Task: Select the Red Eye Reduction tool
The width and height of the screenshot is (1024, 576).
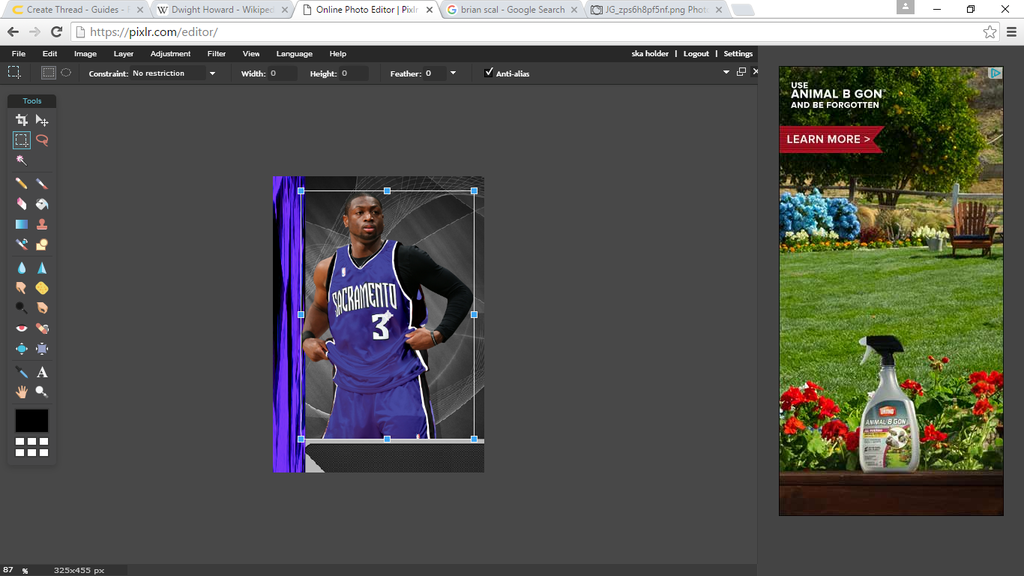Action: tap(22, 328)
